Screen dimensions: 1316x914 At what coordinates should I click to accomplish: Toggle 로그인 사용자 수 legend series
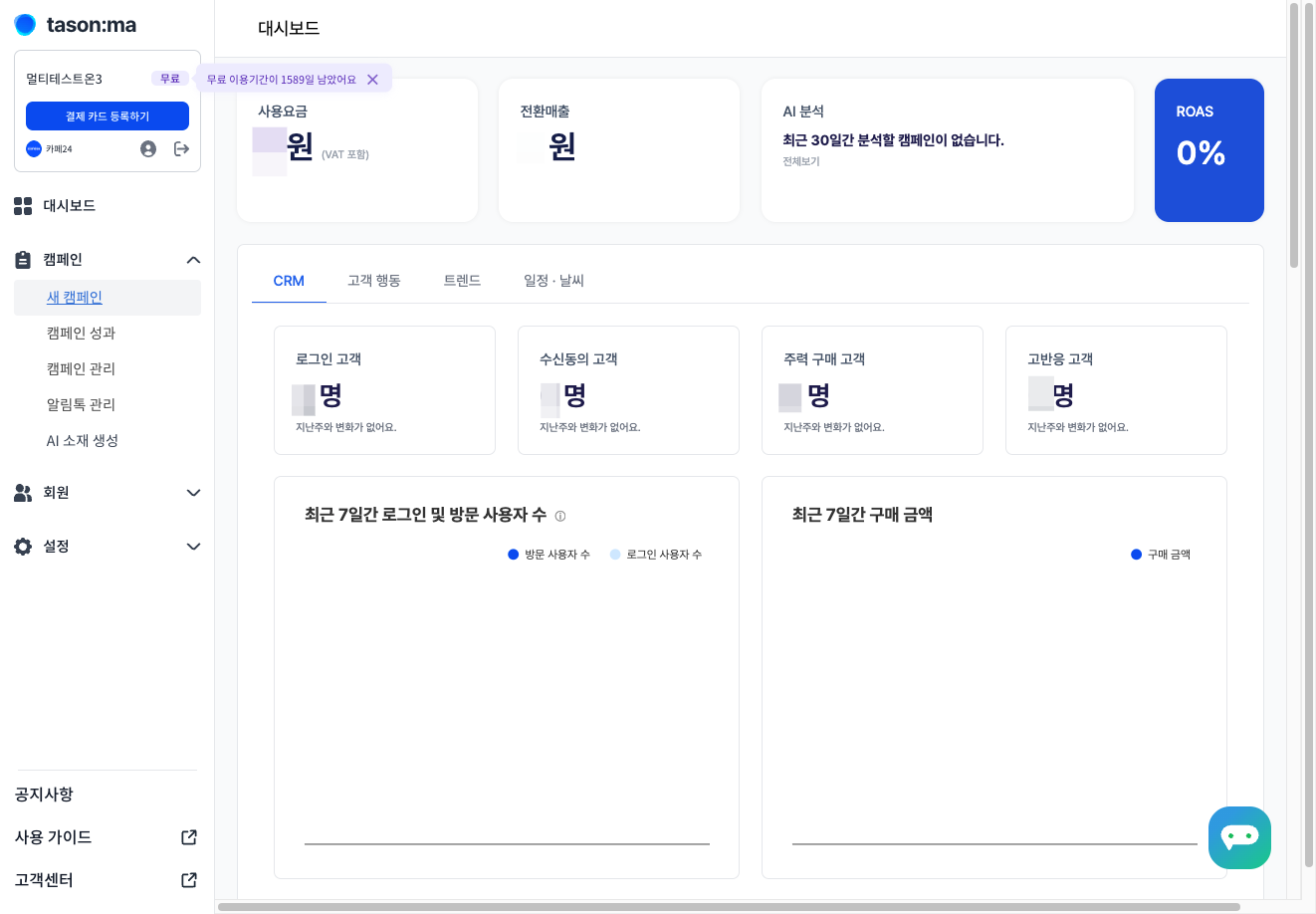point(656,555)
